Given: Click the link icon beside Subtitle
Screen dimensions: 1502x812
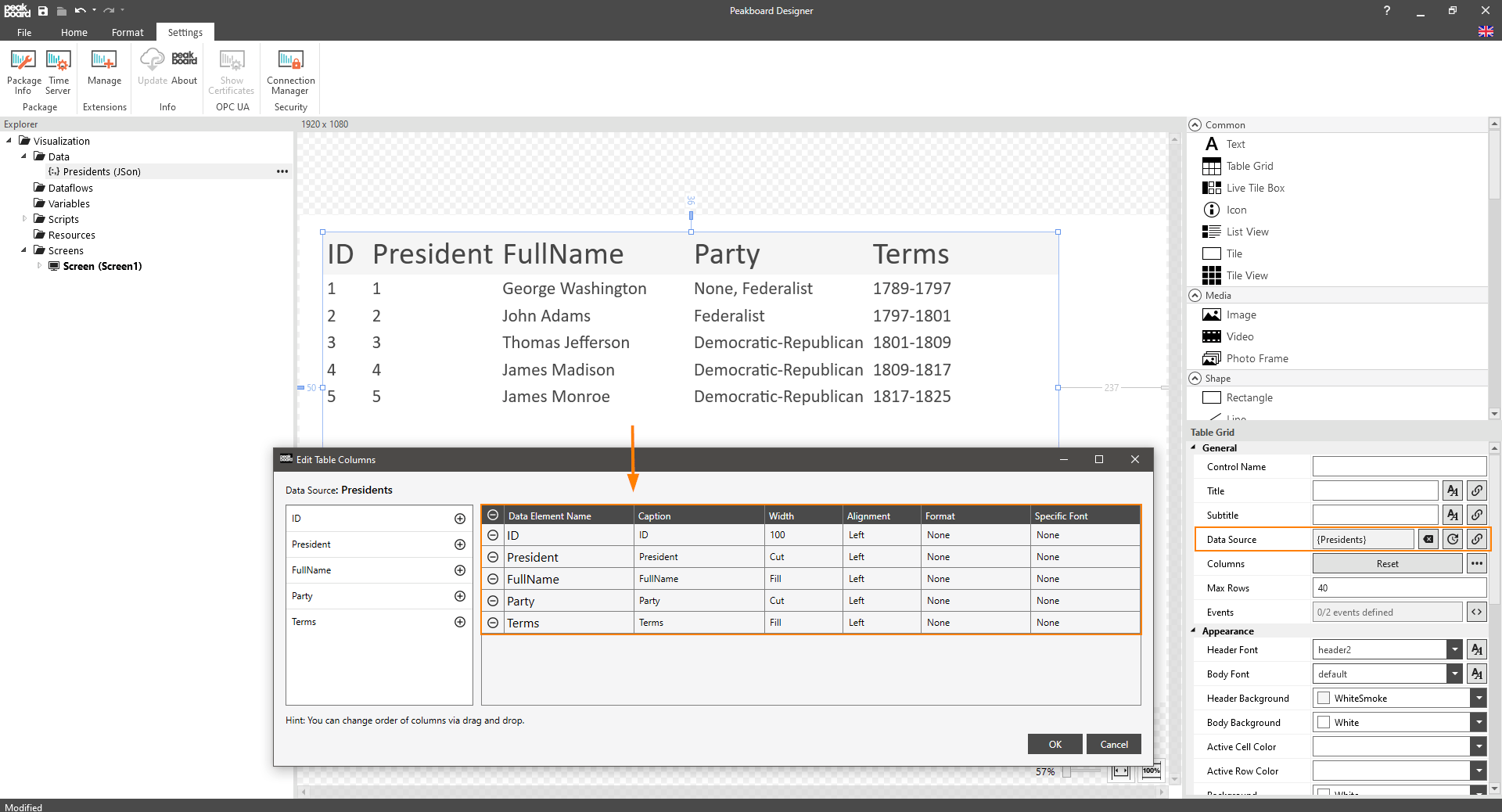Looking at the screenshot, I should pos(1477,515).
